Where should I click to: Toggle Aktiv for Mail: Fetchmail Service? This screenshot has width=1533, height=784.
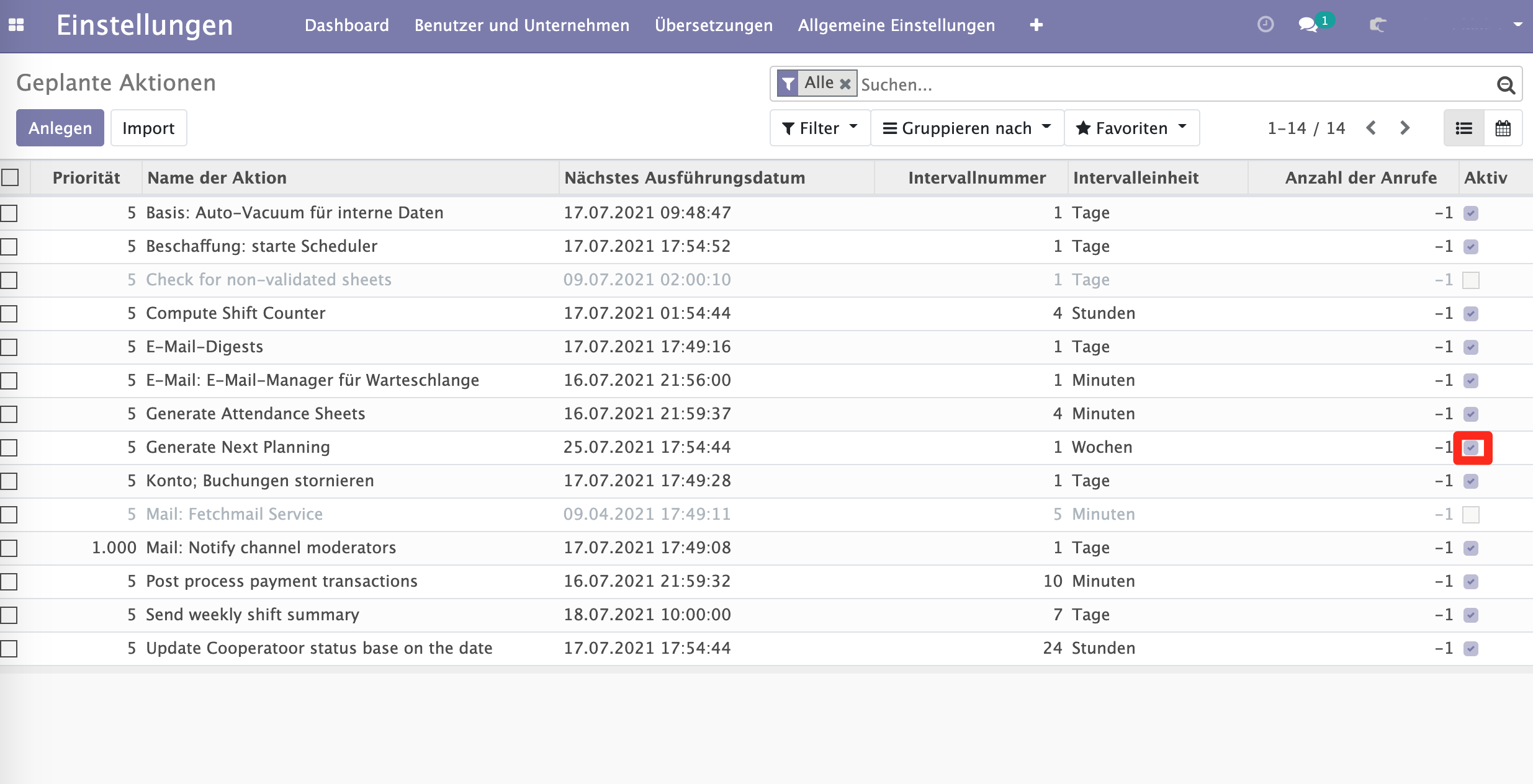1471,515
